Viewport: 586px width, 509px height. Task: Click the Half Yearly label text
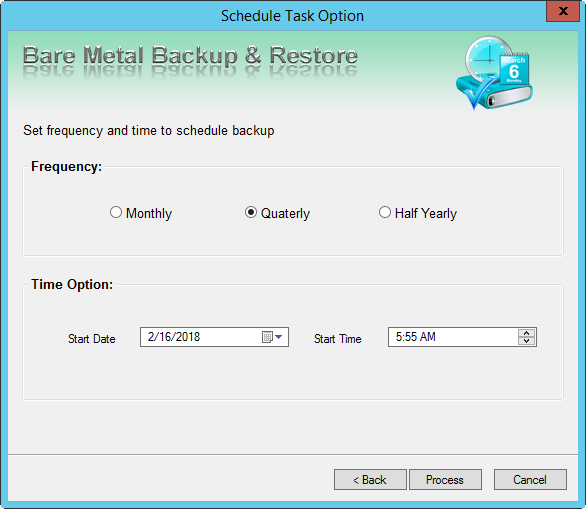426,213
